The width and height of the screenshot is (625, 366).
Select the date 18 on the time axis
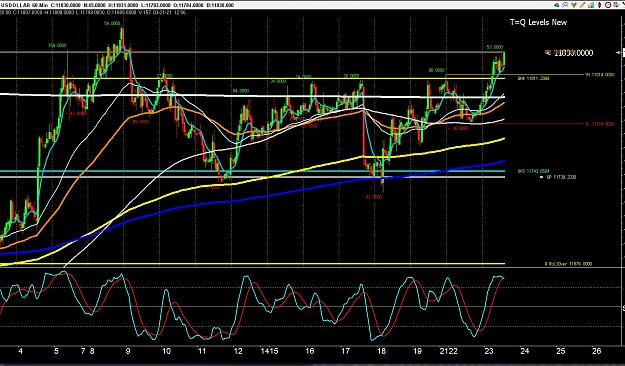click(381, 351)
